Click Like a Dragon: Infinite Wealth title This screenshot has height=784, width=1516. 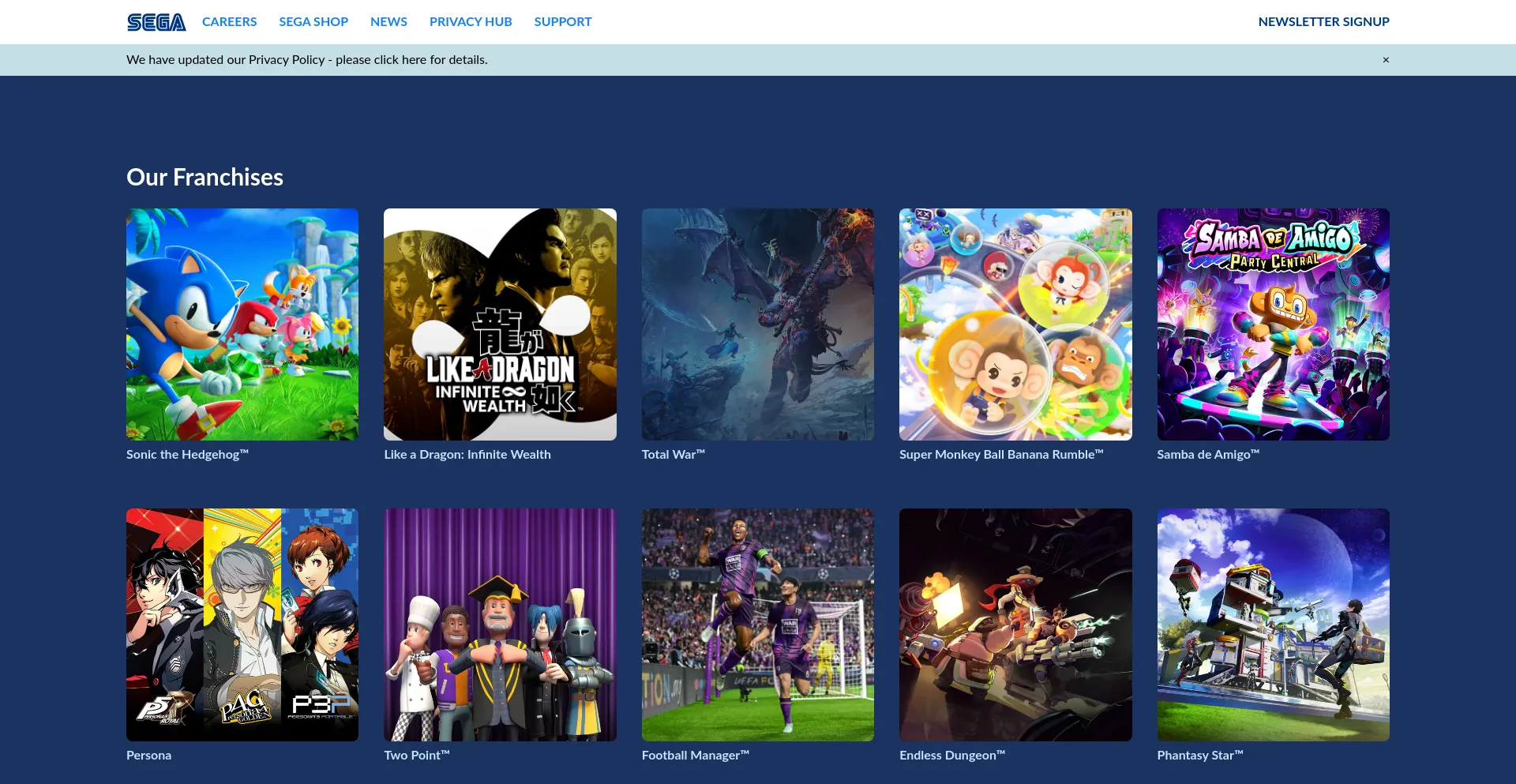(467, 455)
